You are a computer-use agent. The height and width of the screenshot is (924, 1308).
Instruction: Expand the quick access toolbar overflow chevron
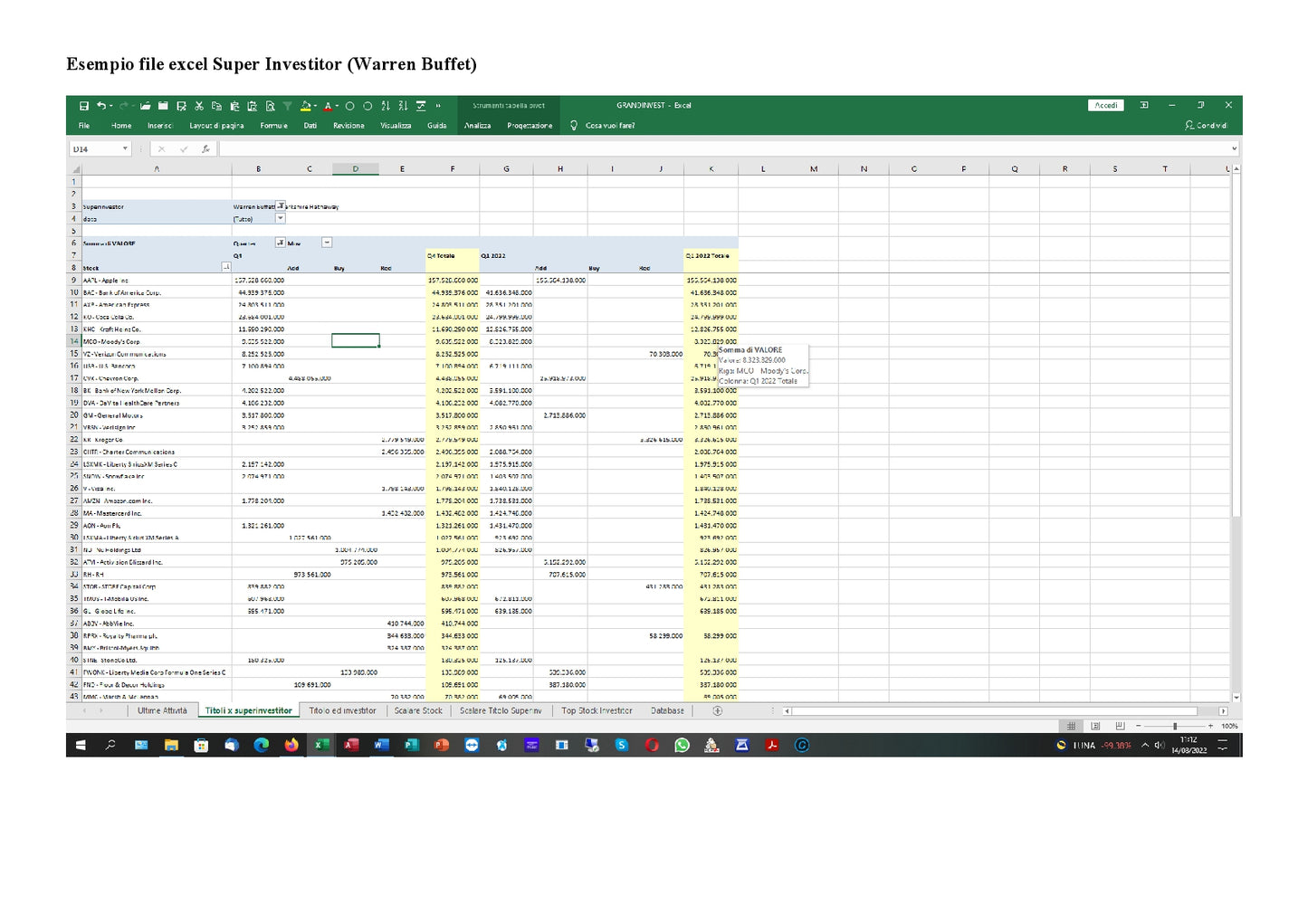[438, 106]
